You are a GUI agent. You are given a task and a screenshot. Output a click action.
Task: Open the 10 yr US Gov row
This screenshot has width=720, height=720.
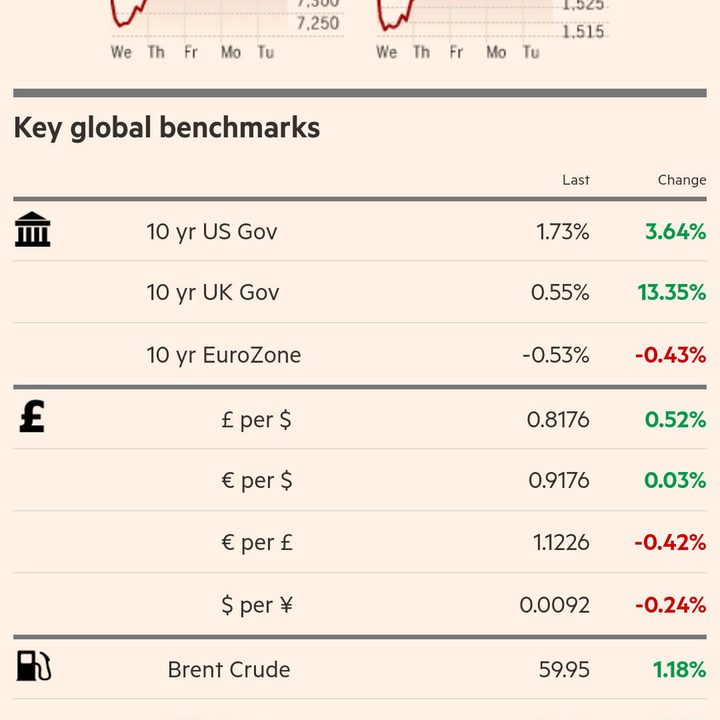click(x=212, y=232)
